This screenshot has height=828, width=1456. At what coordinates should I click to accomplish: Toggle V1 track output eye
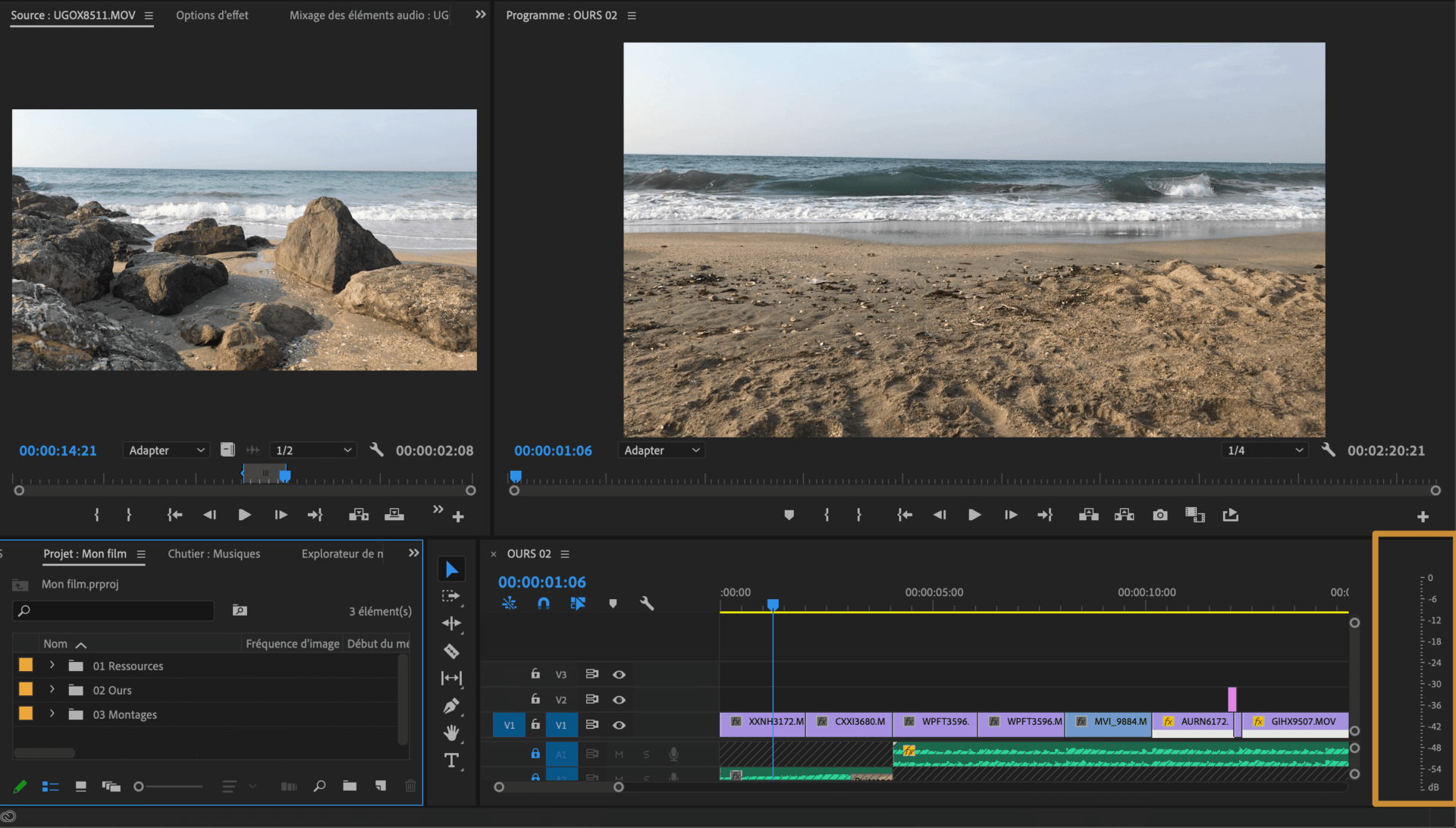[x=619, y=725]
